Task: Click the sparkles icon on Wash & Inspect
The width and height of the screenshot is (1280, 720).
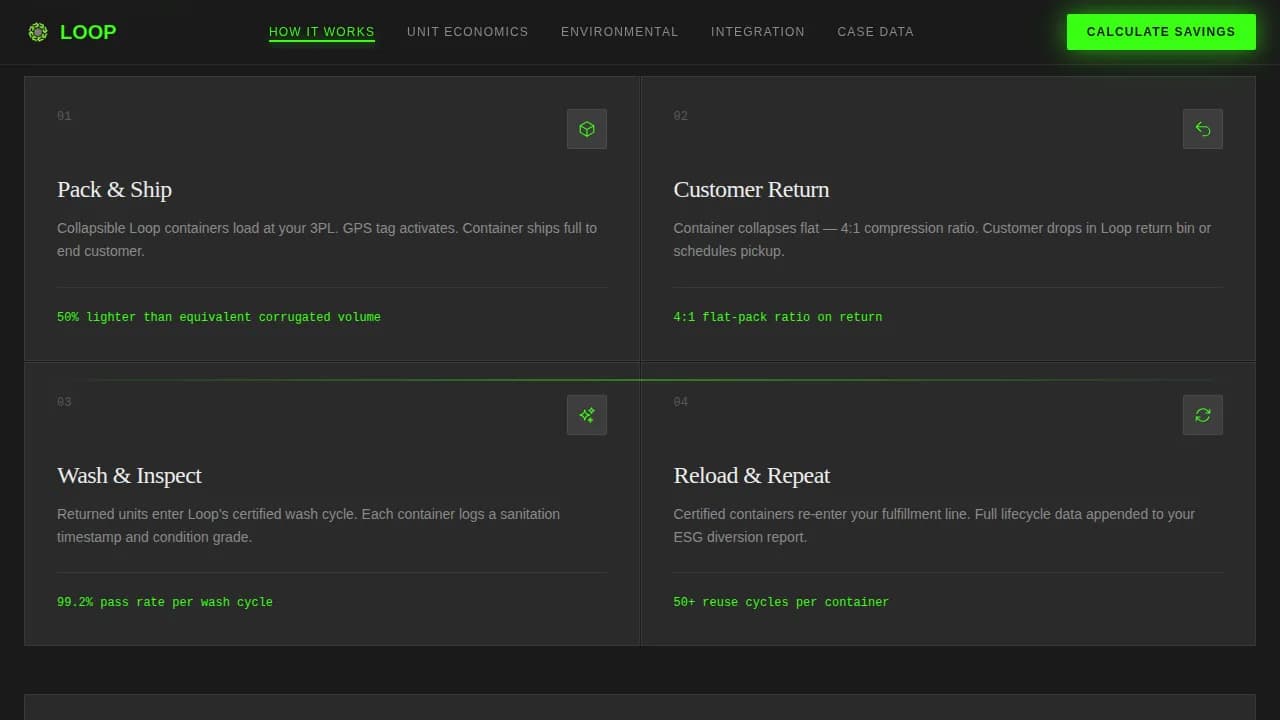Action: [587, 415]
